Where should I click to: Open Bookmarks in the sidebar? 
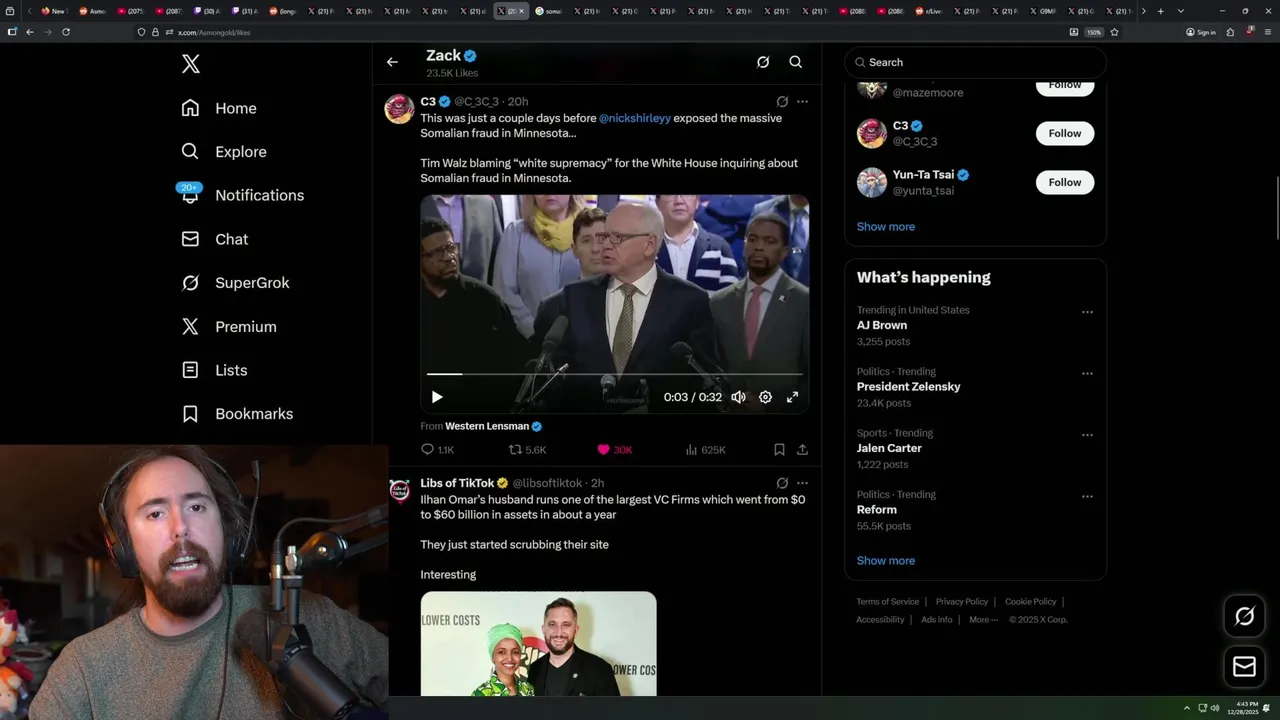237,413
